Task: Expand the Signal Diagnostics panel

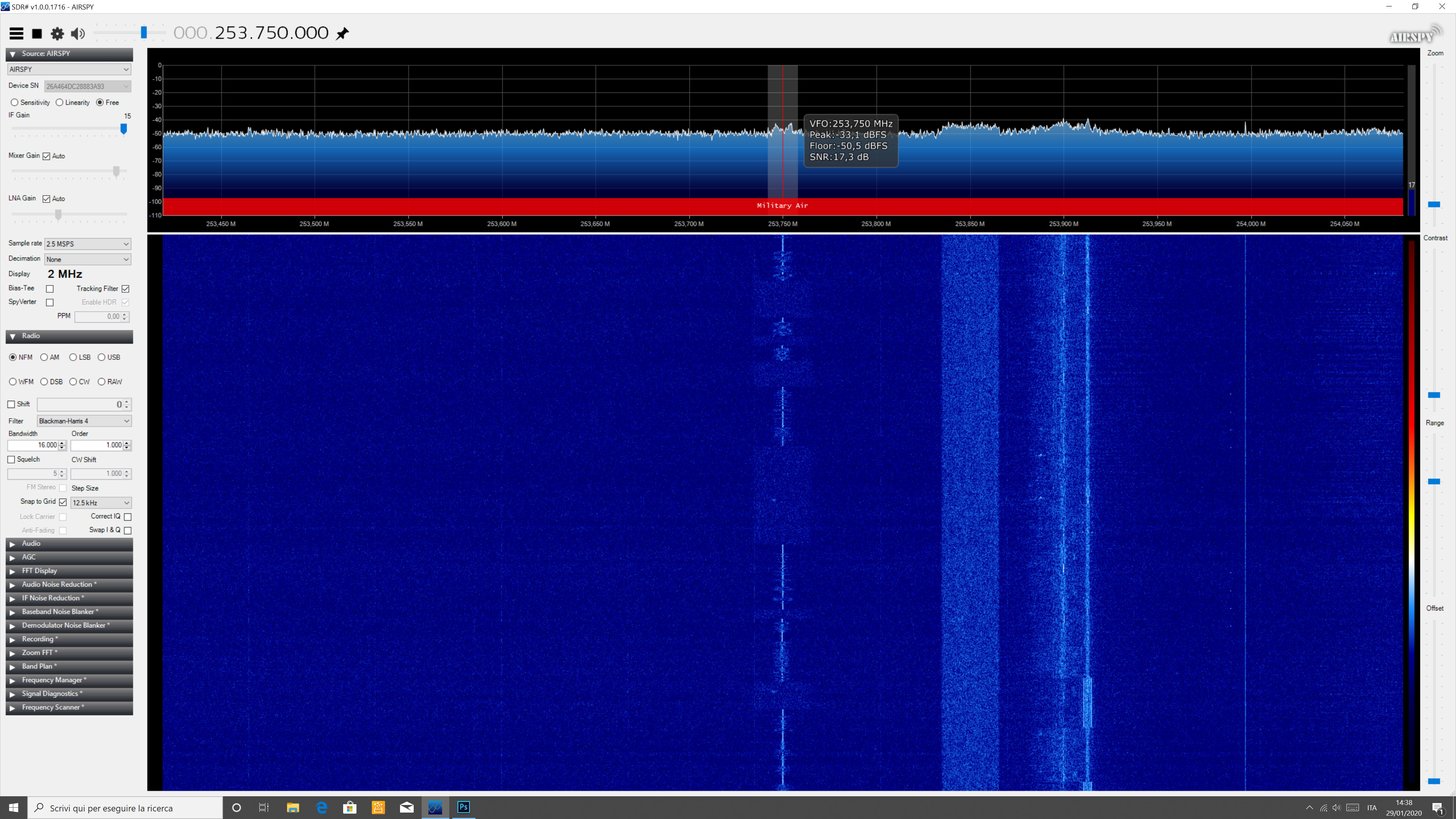Action: click(69, 694)
